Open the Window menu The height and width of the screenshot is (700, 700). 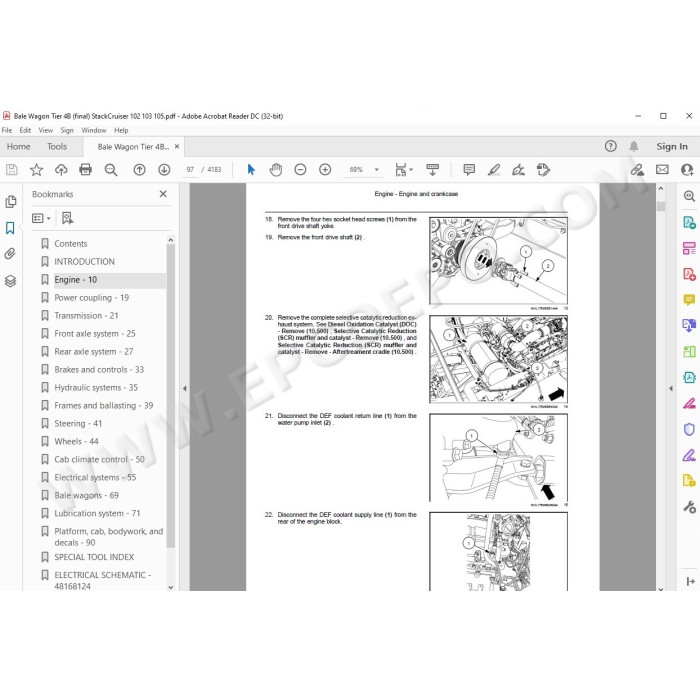click(x=94, y=130)
